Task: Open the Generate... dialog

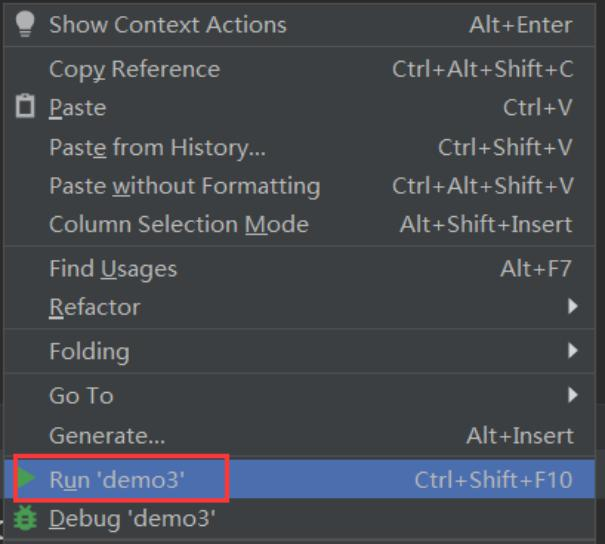Action: click(x=107, y=436)
